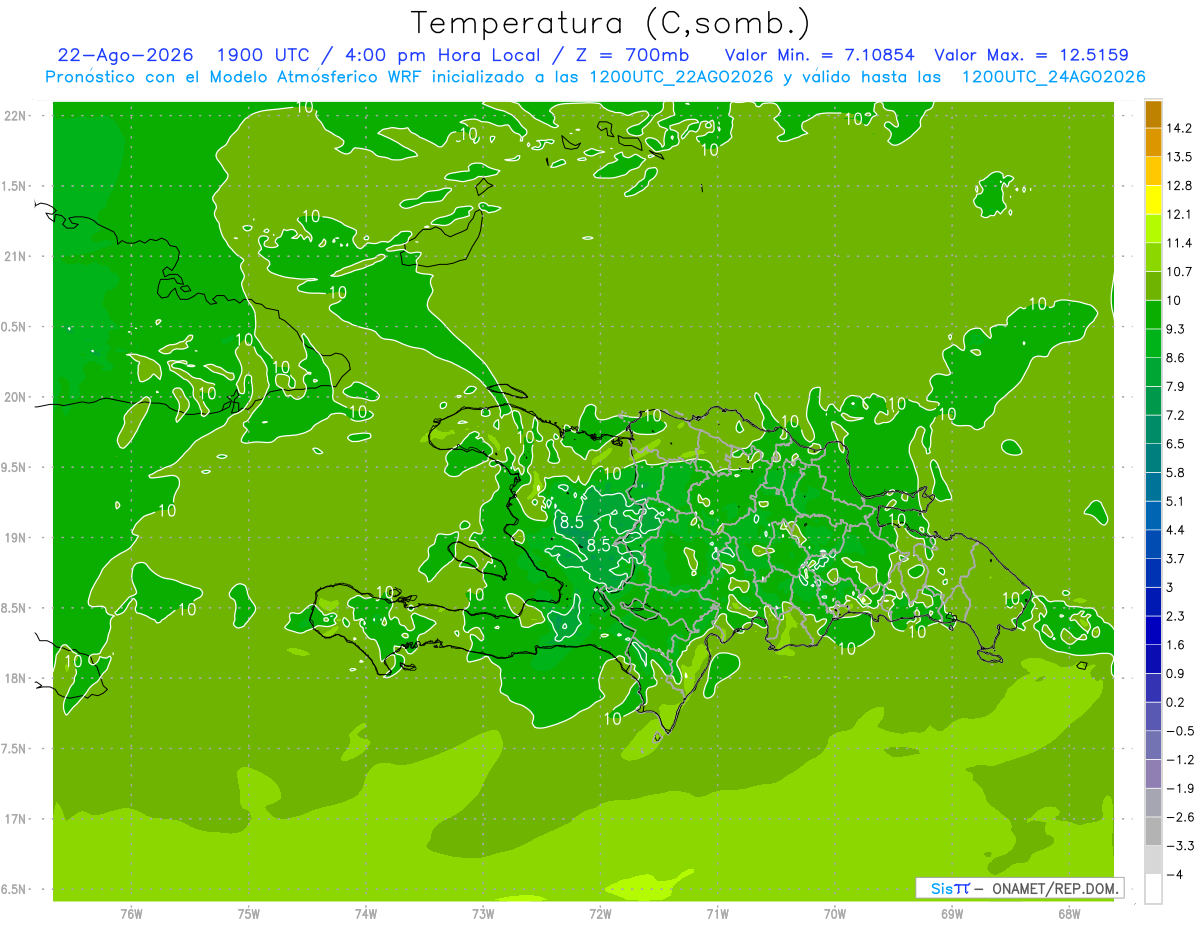The width and height of the screenshot is (1200, 927).
Task: Click the "-3.3" color scale label
Action: click(x=1180, y=846)
